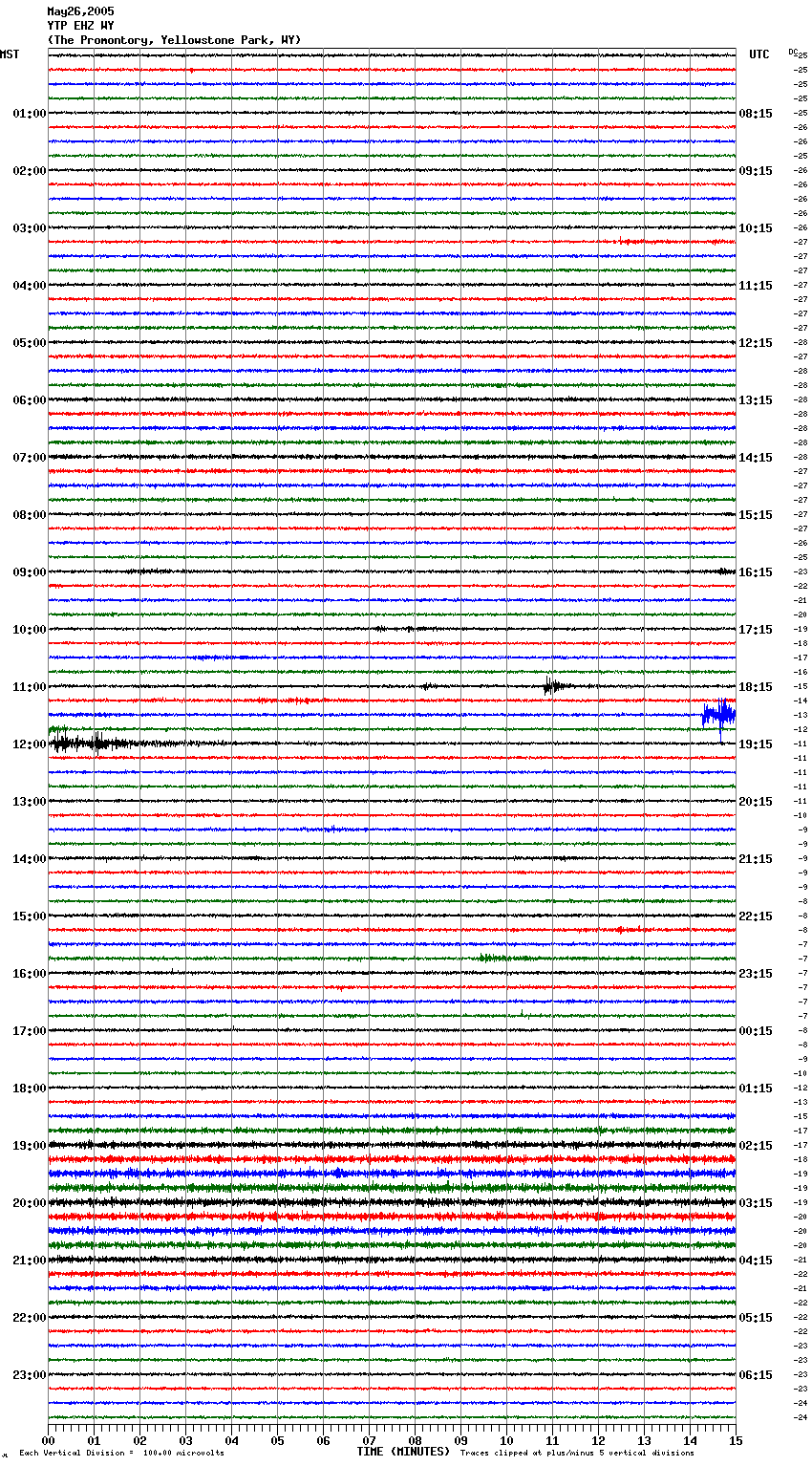Click the 10:15 UTC time label
Viewport: 812px width, 1466px height.
[x=756, y=228]
